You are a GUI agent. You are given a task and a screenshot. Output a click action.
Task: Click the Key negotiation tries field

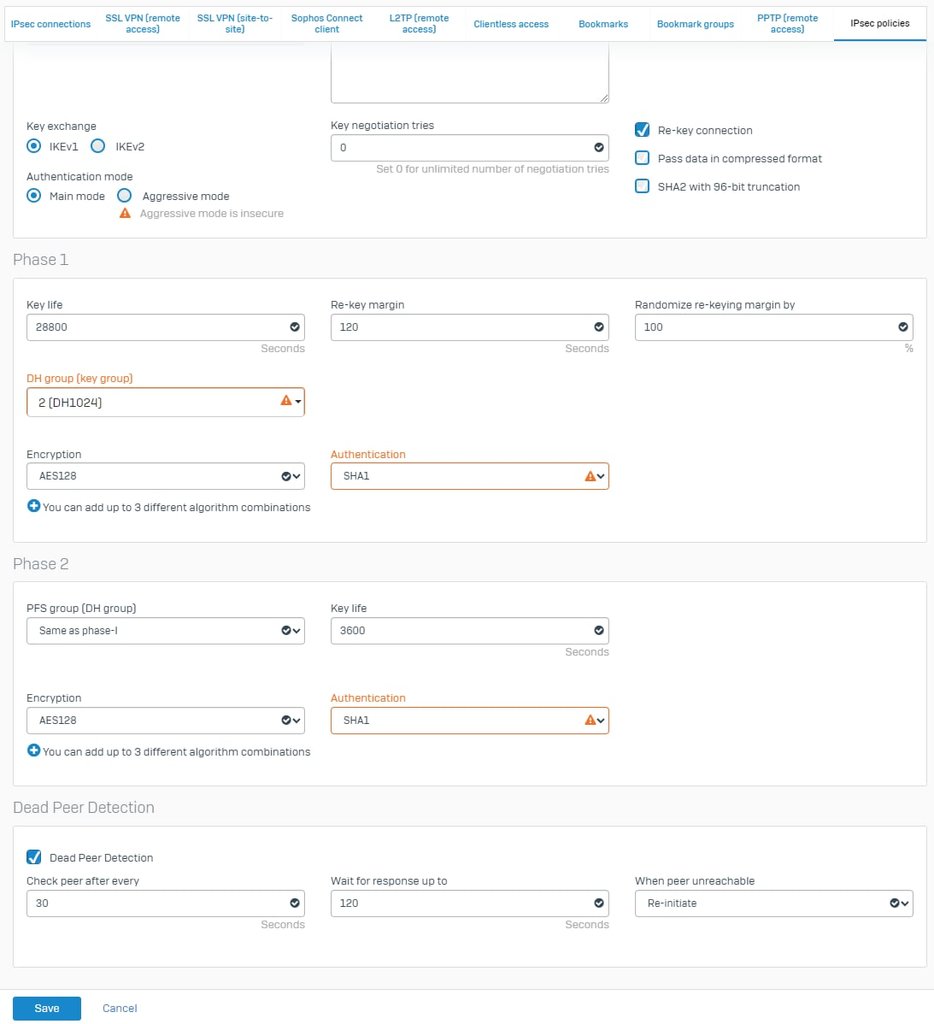click(460, 148)
